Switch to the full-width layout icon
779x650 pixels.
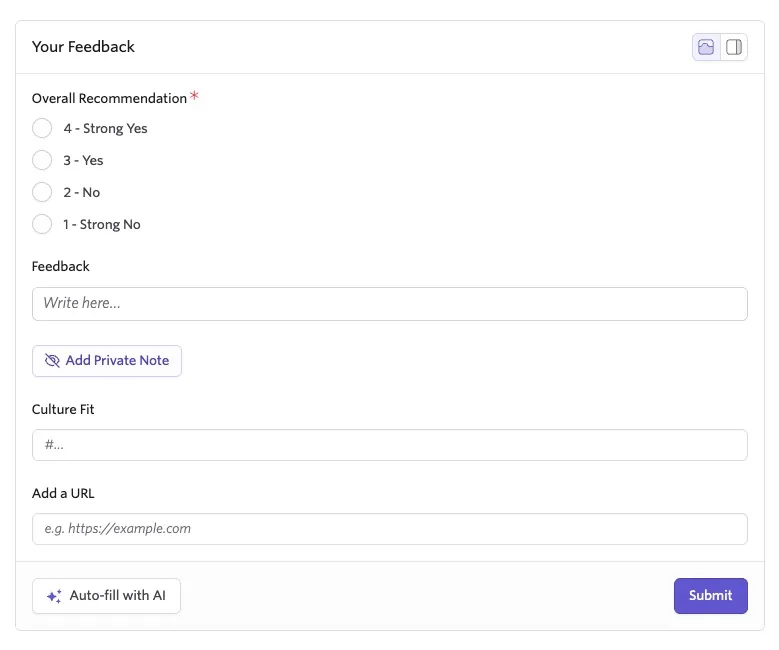pos(706,47)
